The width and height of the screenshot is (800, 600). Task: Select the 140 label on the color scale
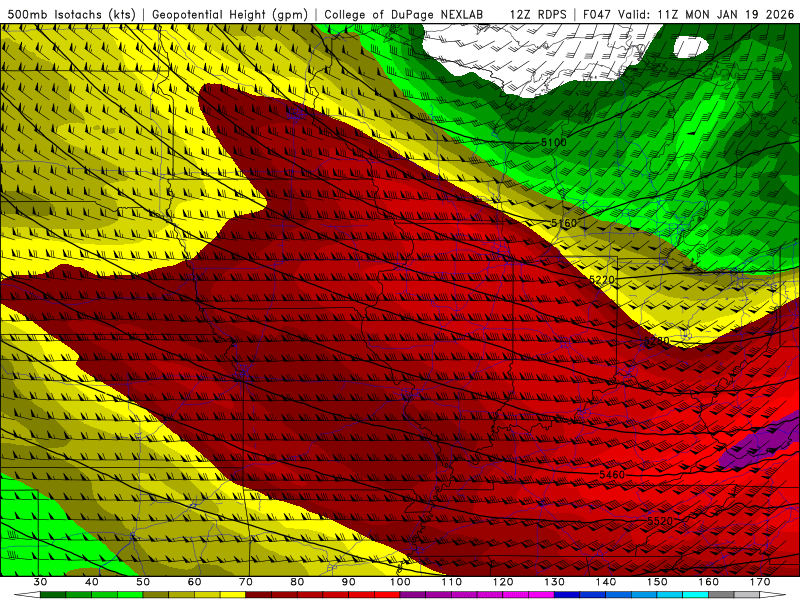pyautogui.click(x=606, y=582)
